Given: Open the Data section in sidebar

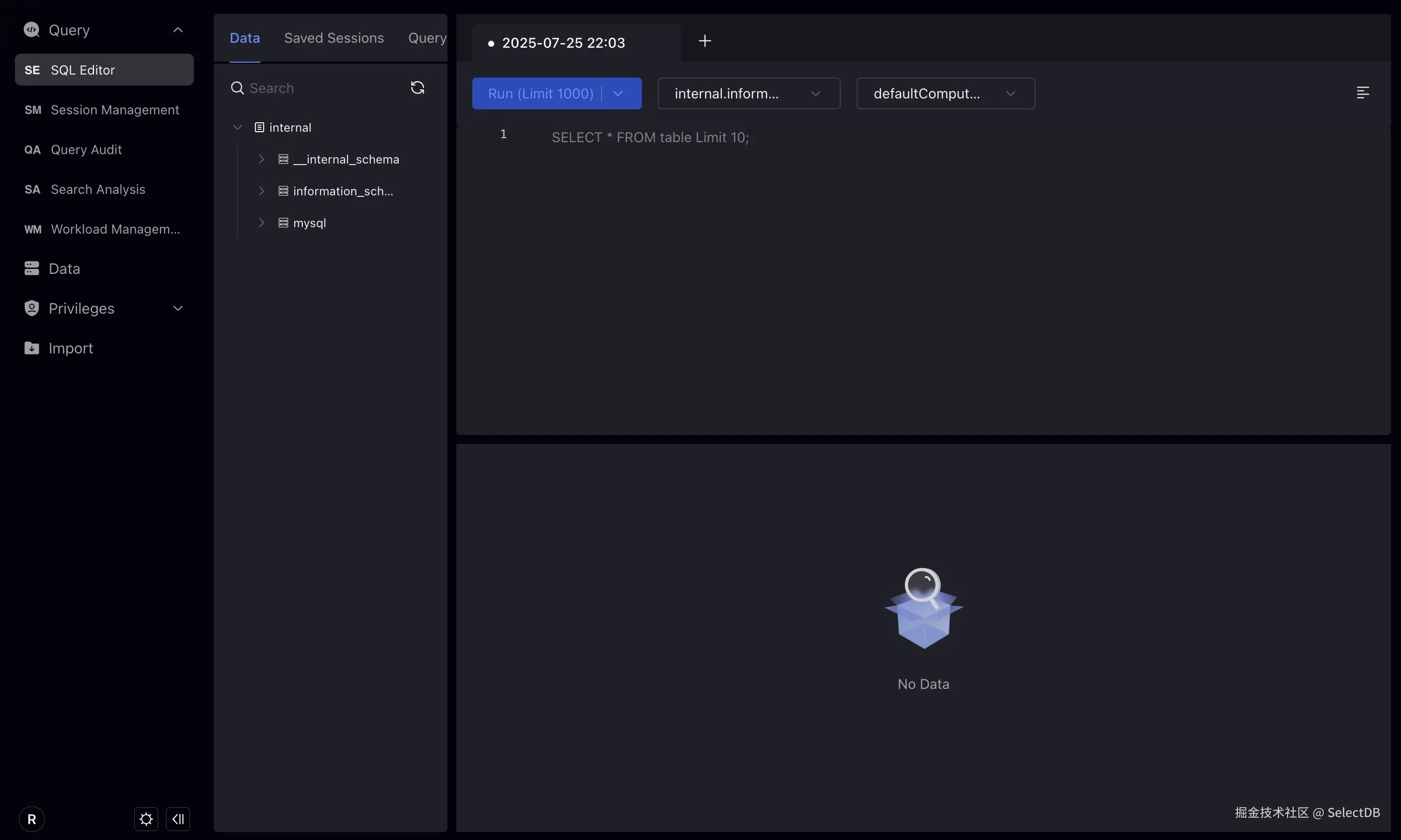Looking at the screenshot, I should [x=64, y=269].
